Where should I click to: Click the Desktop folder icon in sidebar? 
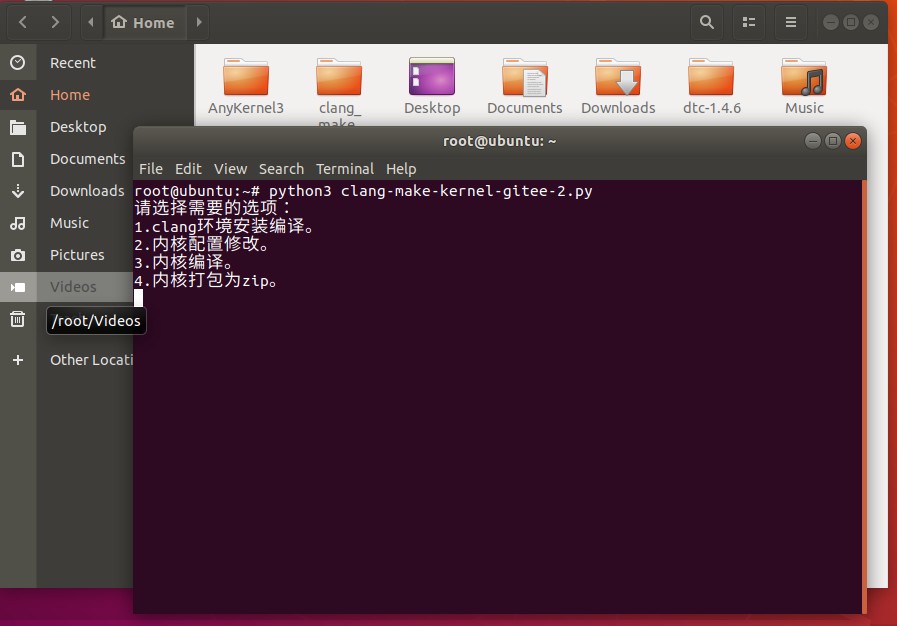coord(18,127)
